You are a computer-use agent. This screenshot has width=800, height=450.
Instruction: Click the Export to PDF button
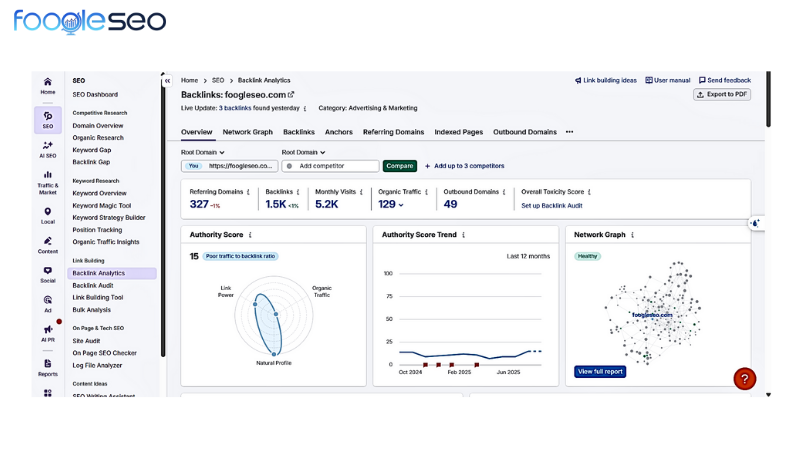[x=721, y=95]
